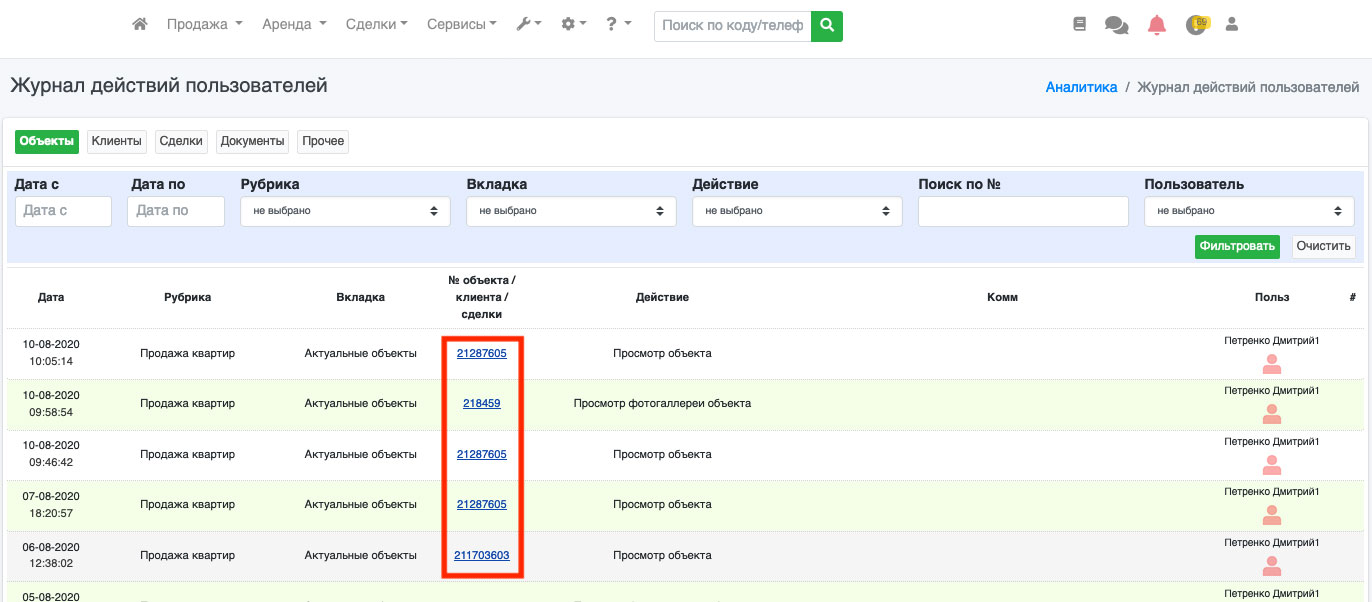
Task: Open the chat messages icon
Action: click(x=1116, y=25)
